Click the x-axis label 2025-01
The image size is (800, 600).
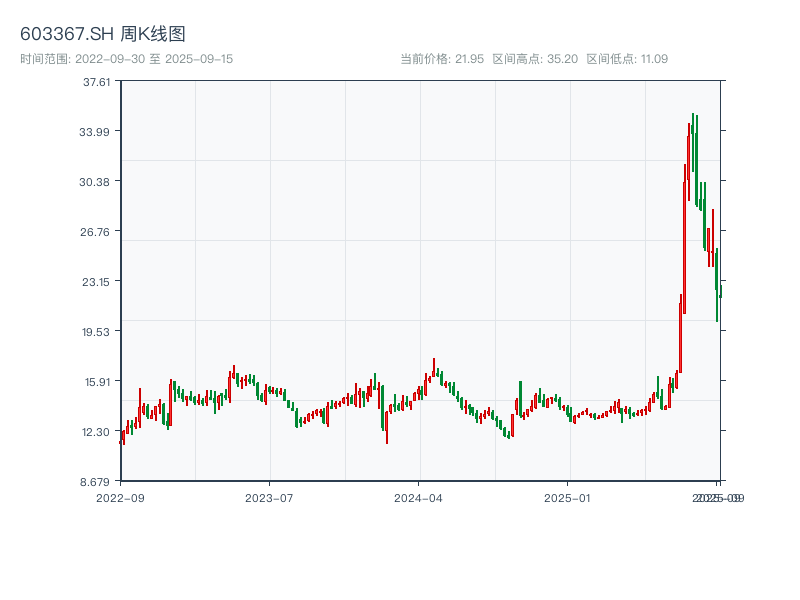tap(567, 498)
